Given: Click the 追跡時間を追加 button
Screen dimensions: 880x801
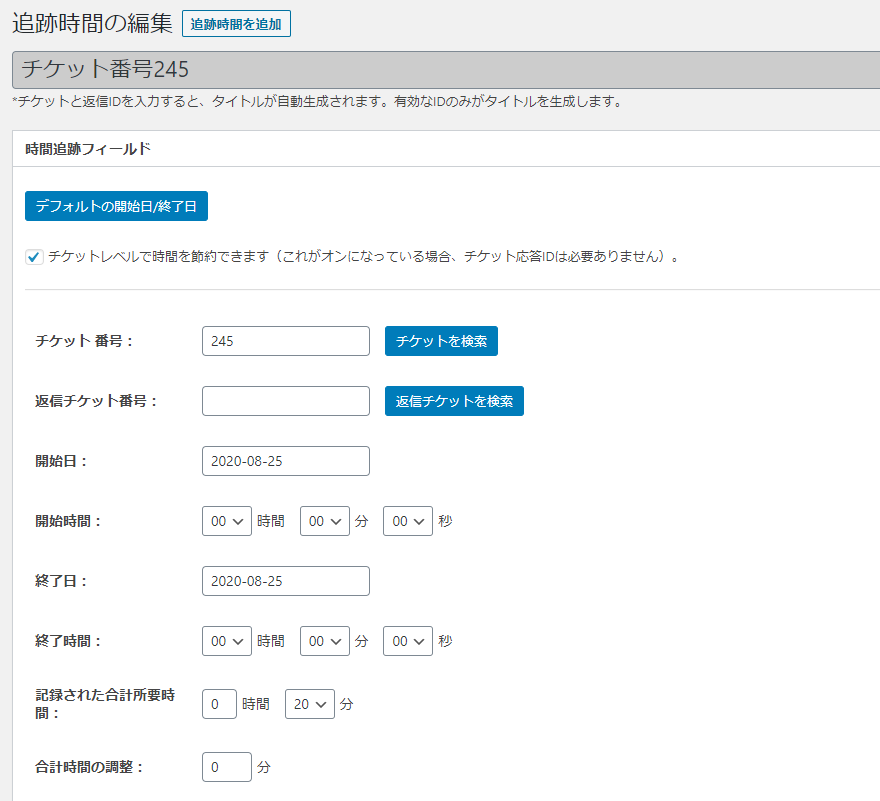Looking at the screenshot, I should pos(236,22).
